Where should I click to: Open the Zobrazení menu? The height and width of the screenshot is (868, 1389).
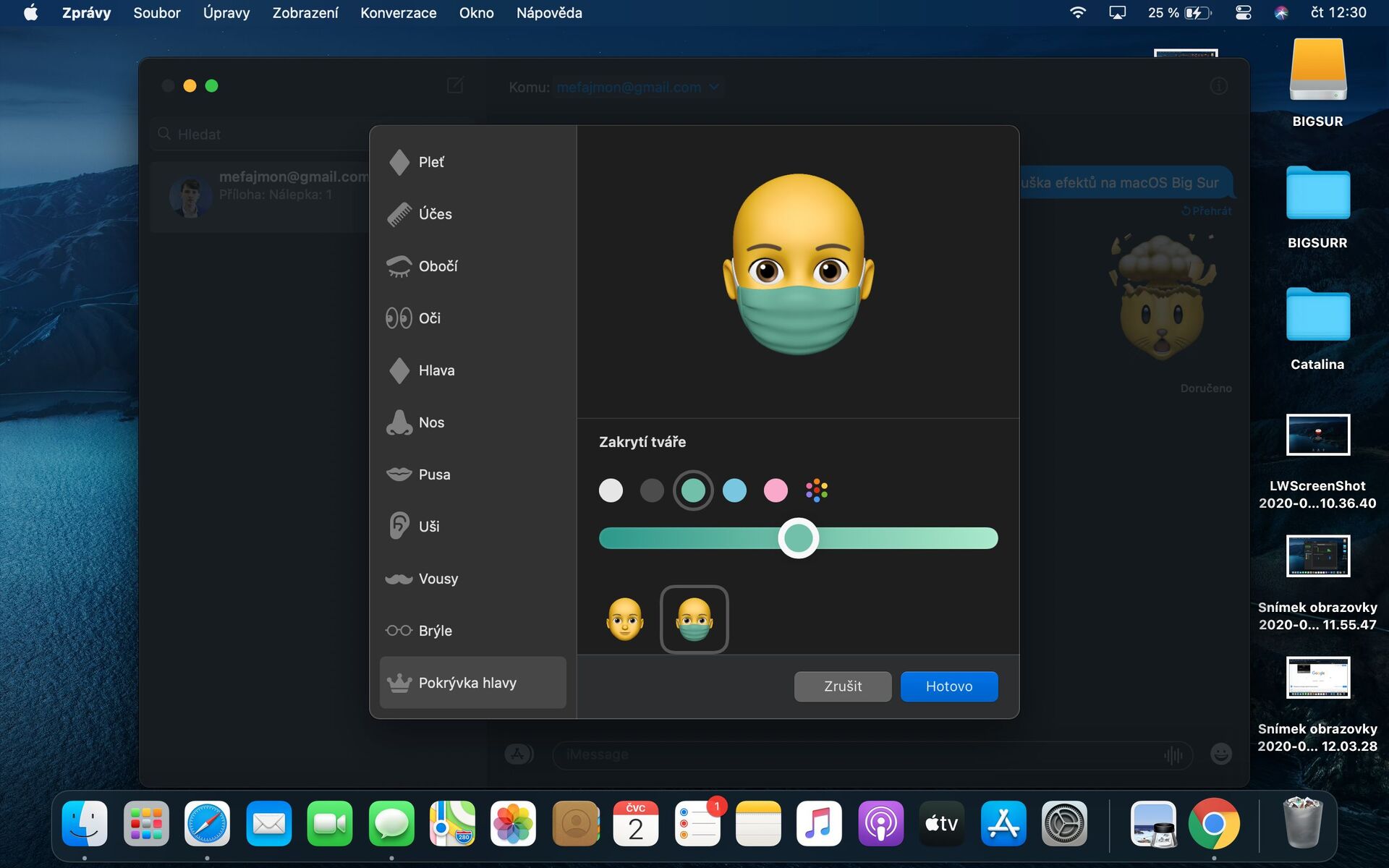[x=305, y=13]
